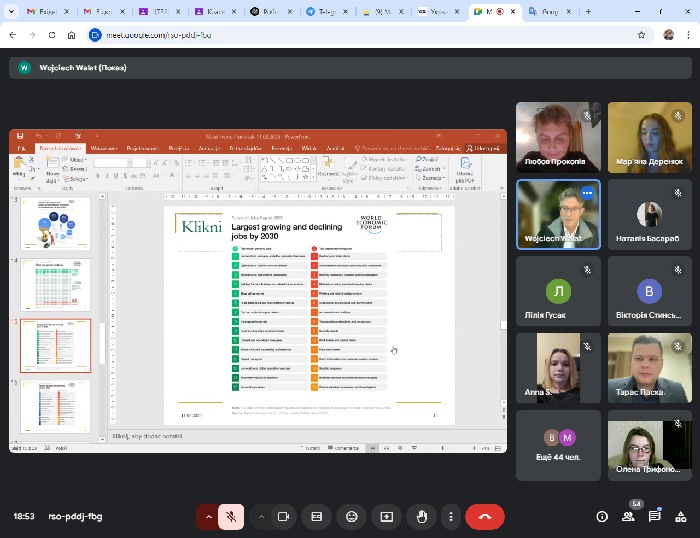The image size is (700, 538).
Task: Open more options three-dot menu
Action: pyautogui.click(x=450, y=516)
